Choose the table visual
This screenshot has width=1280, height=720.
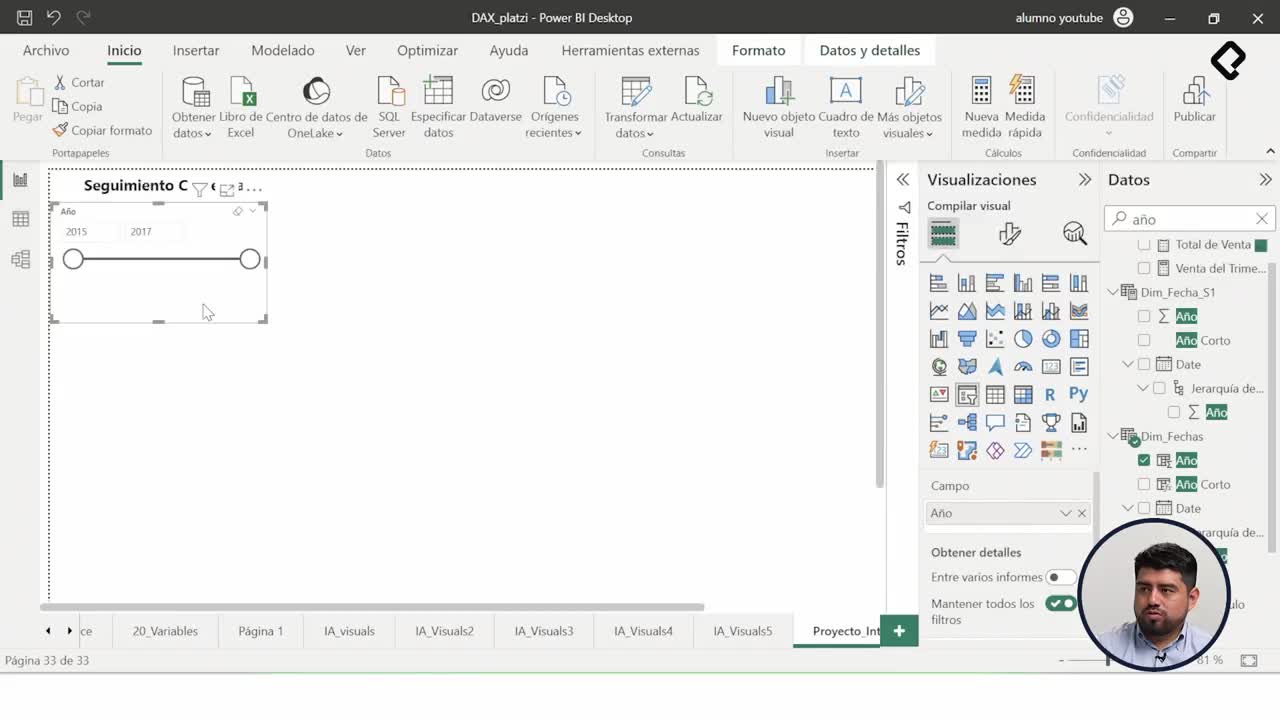tap(994, 395)
